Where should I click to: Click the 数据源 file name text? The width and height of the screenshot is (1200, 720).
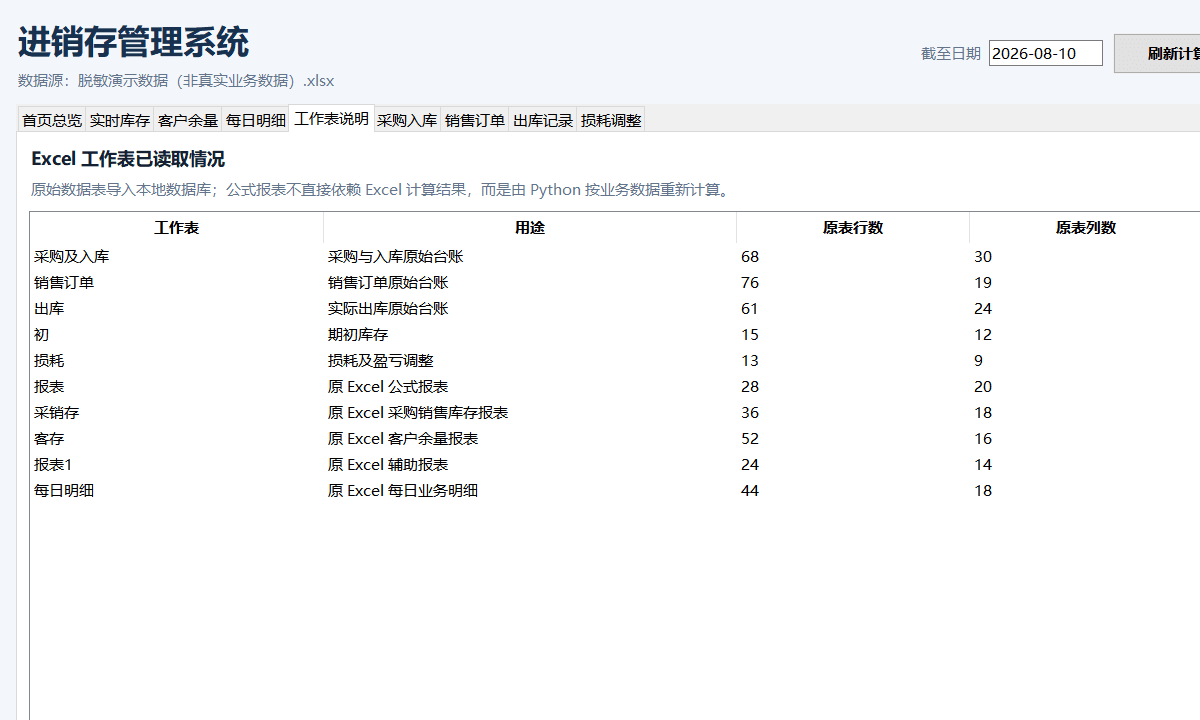pos(176,81)
